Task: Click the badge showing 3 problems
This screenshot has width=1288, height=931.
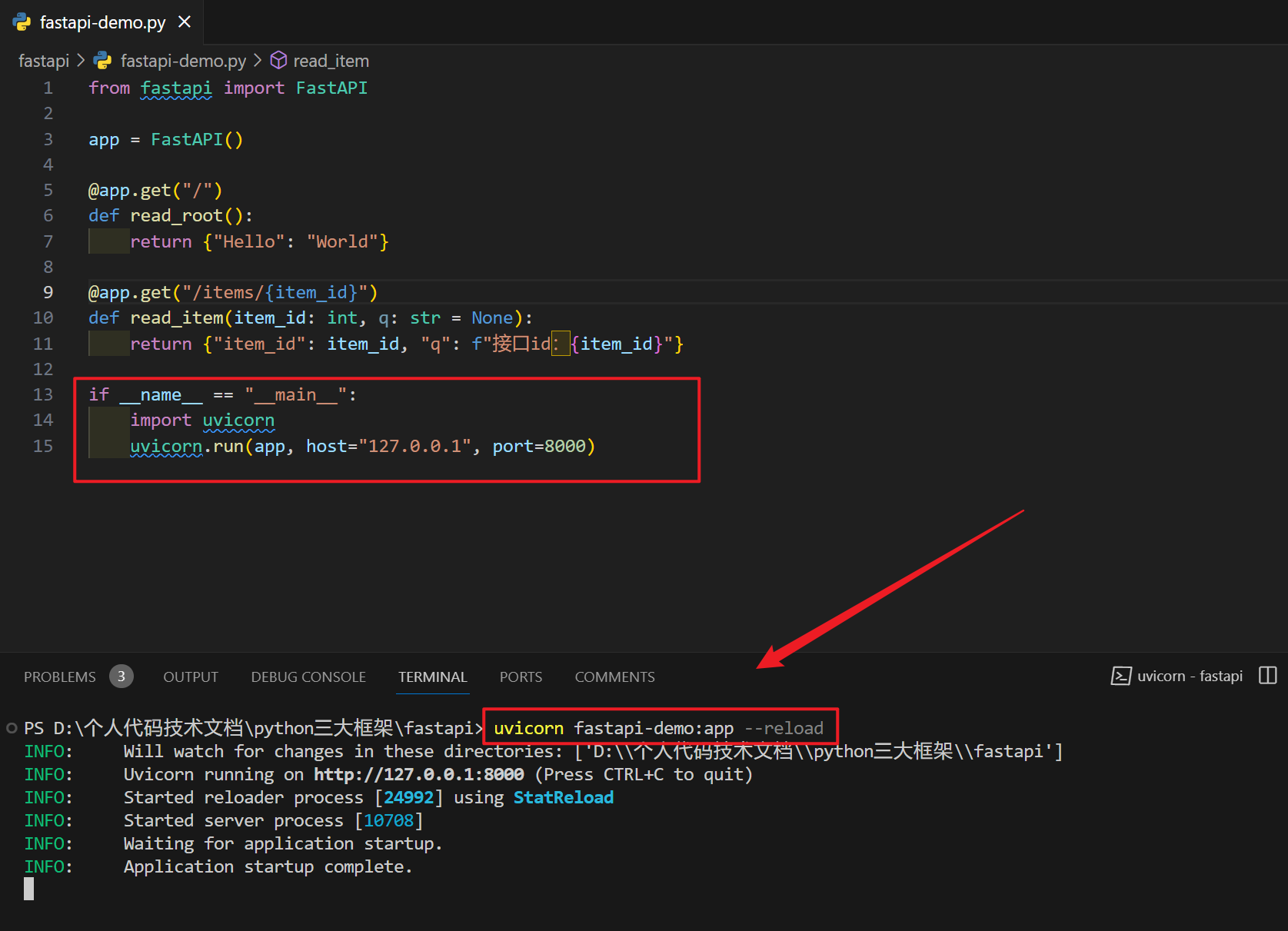Action: 121,676
